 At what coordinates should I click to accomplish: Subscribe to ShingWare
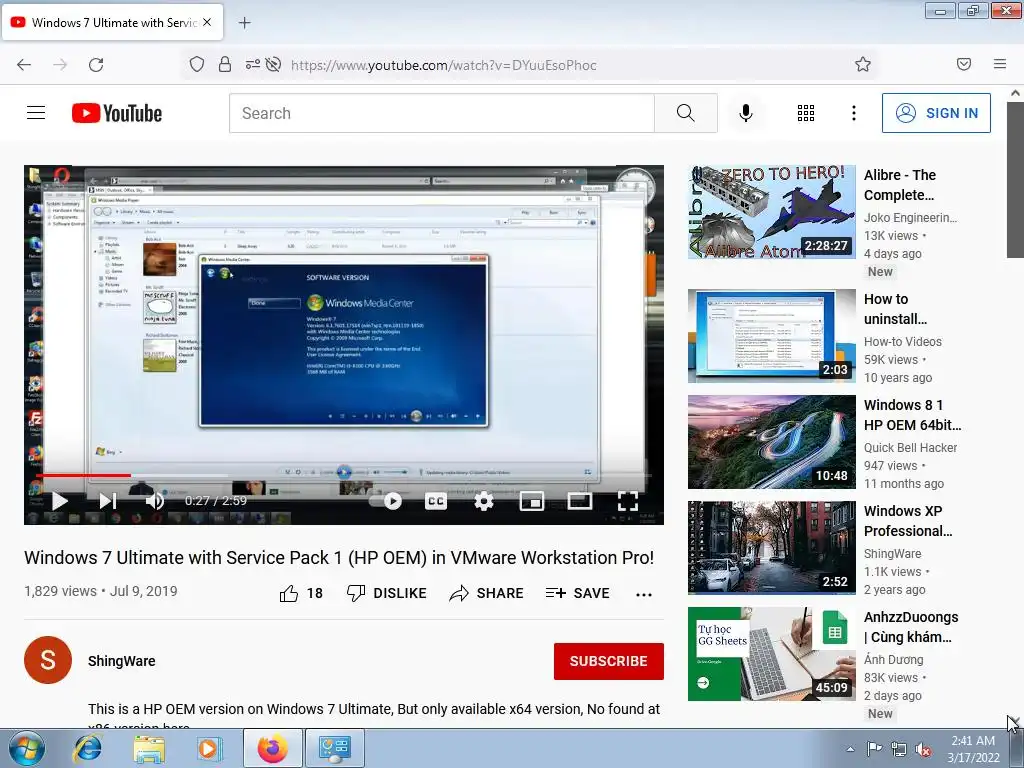609,661
